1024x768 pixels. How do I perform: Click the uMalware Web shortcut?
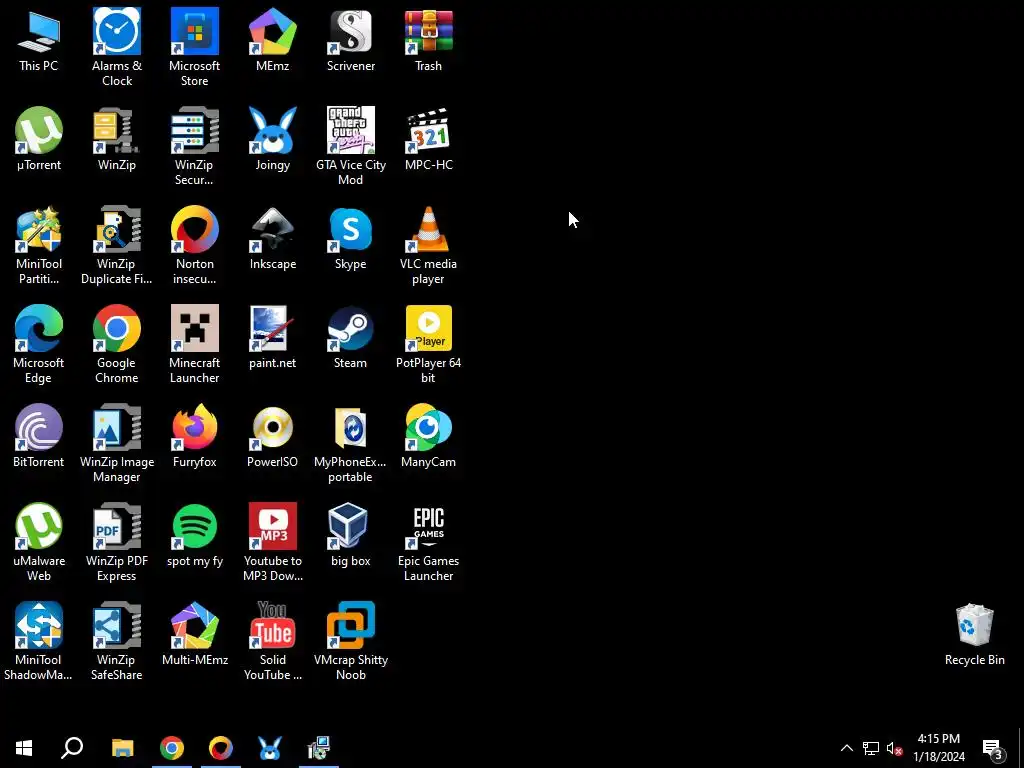click(39, 542)
